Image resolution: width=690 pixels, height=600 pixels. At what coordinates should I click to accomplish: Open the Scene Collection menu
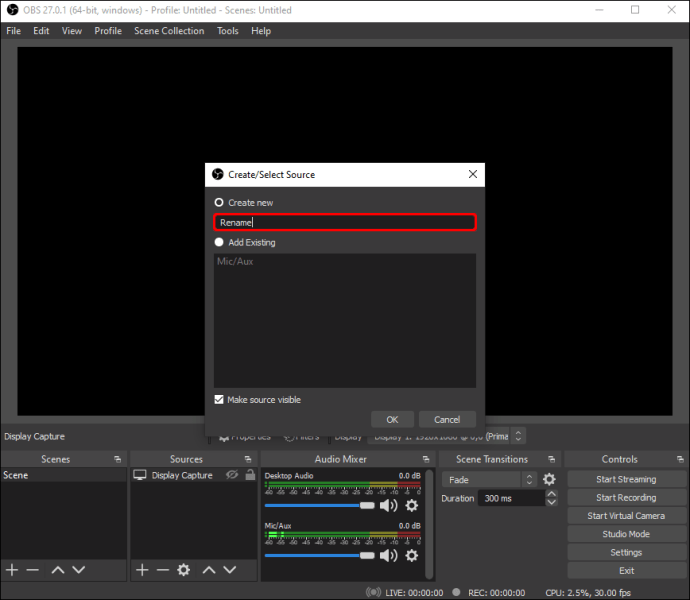[x=169, y=31]
